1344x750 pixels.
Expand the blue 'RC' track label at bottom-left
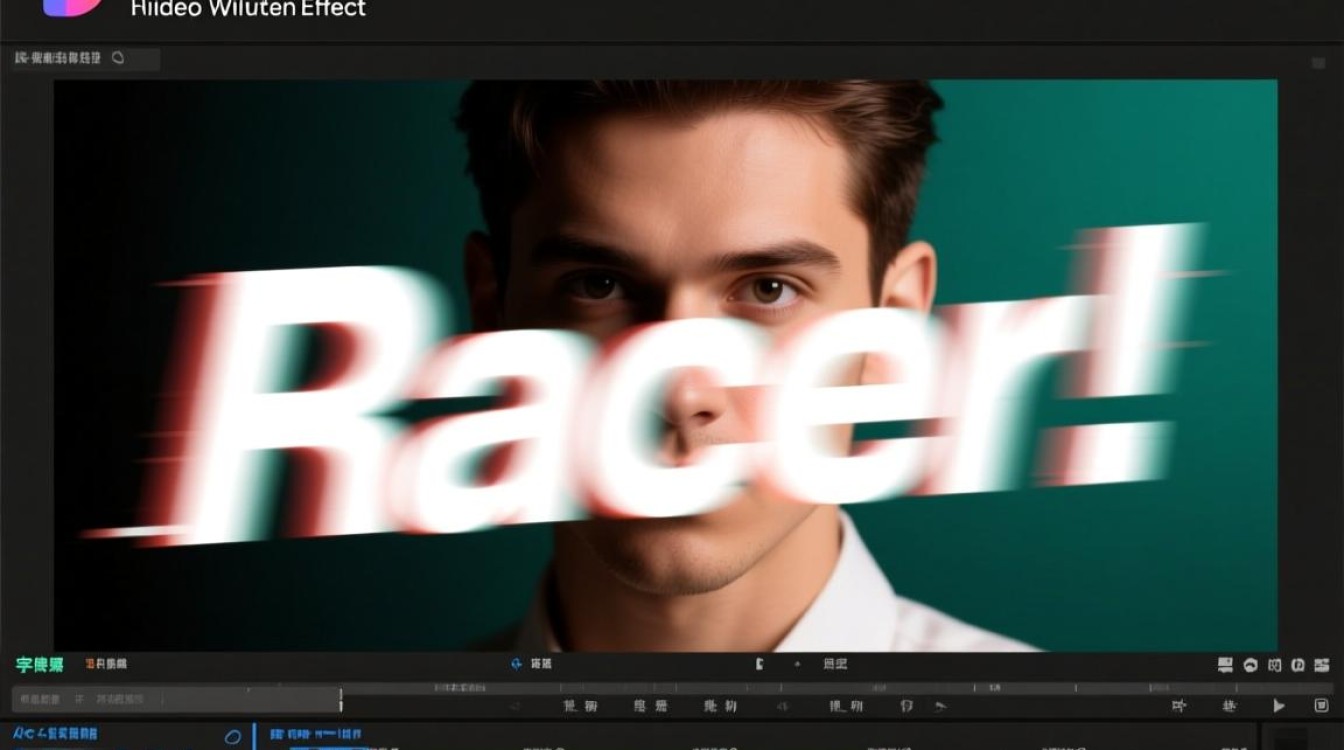coord(56,735)
